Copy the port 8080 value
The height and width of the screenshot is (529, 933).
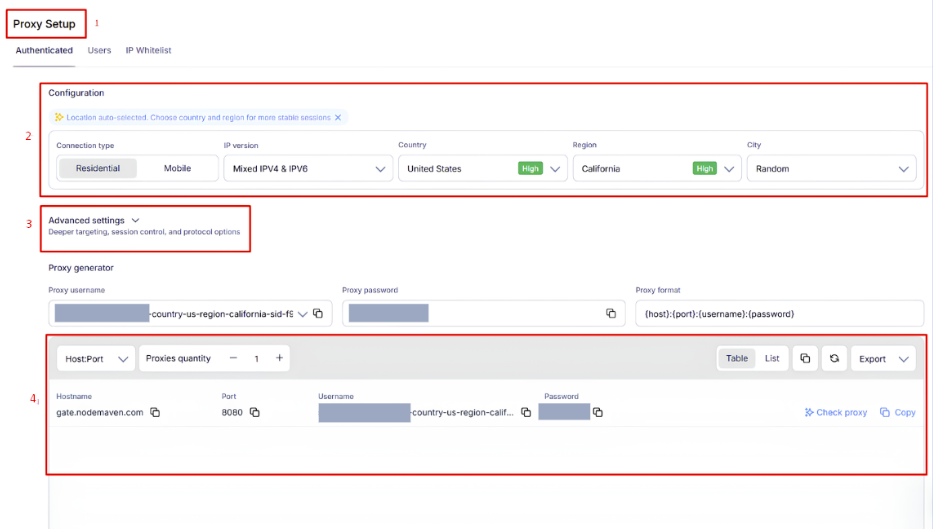tap(255, 412)
